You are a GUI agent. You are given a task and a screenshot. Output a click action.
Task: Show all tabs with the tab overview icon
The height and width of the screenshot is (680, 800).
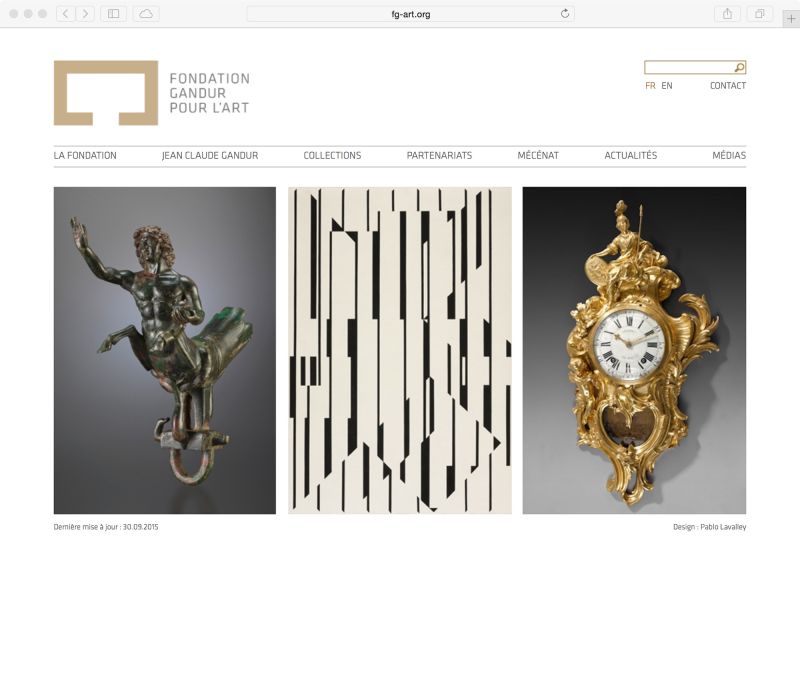760,14
